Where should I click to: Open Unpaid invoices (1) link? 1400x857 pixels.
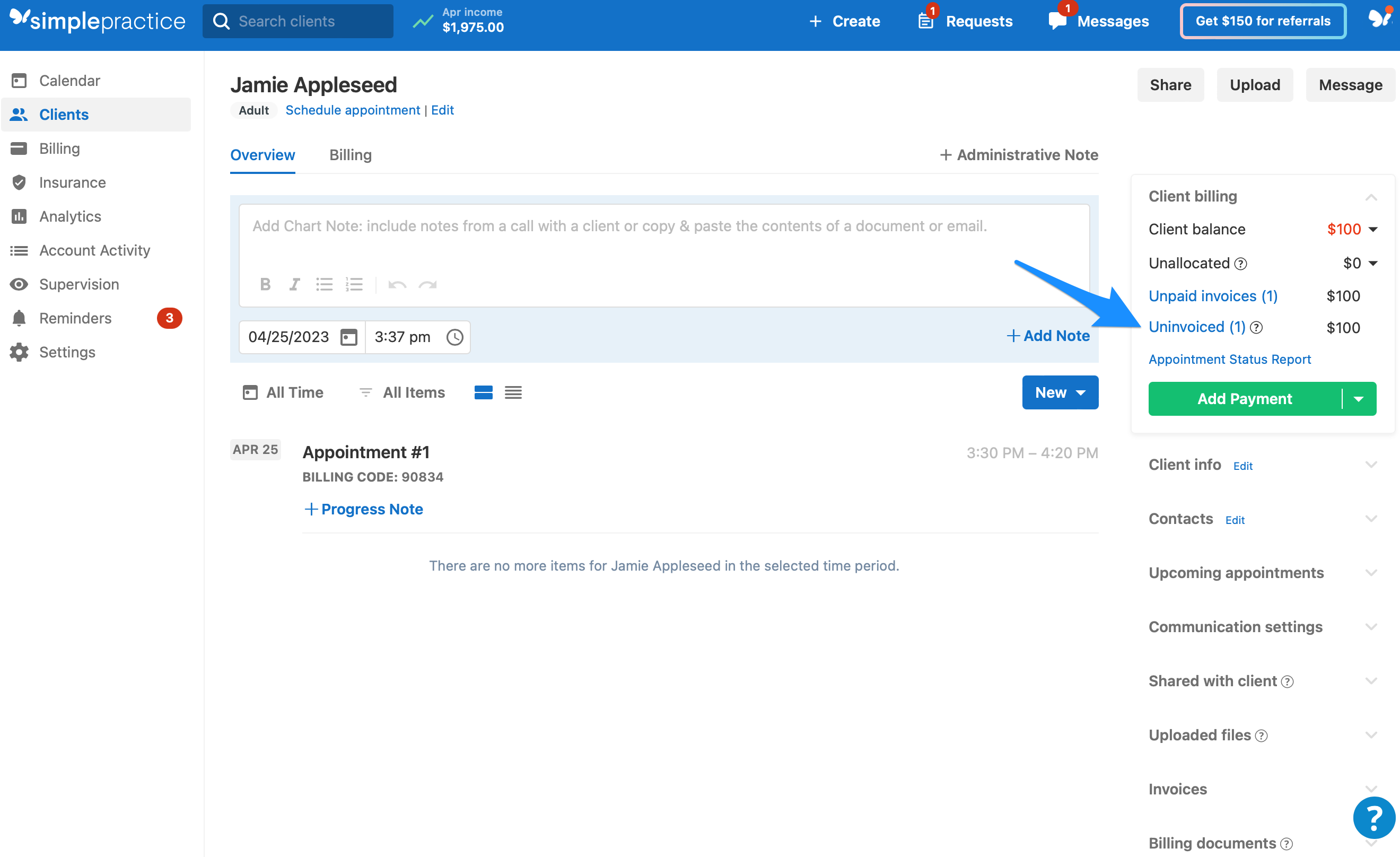tap(1213, 296)
